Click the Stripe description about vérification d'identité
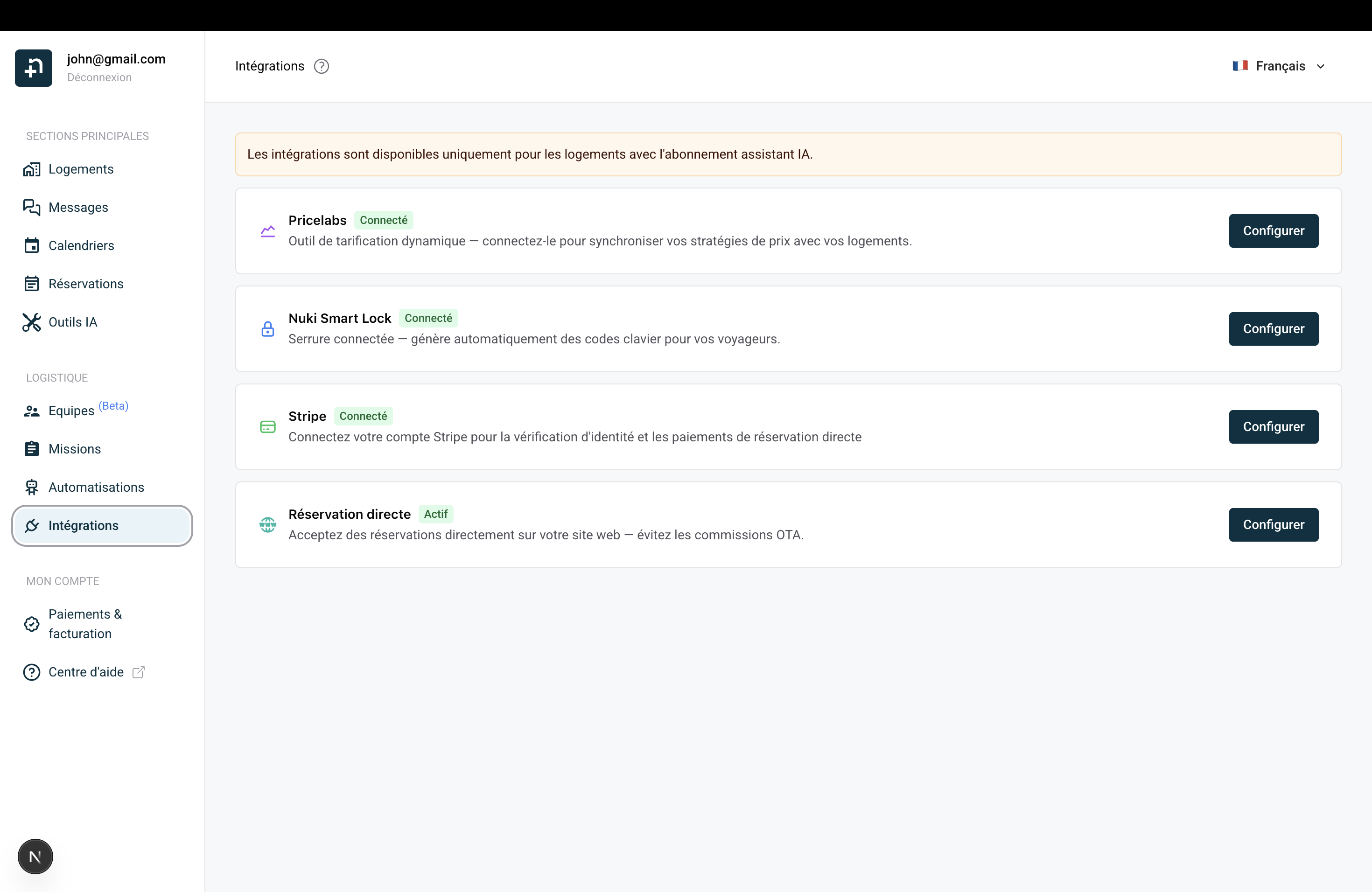This screenshot has width=1372, height=892. [x=575, y=437]
